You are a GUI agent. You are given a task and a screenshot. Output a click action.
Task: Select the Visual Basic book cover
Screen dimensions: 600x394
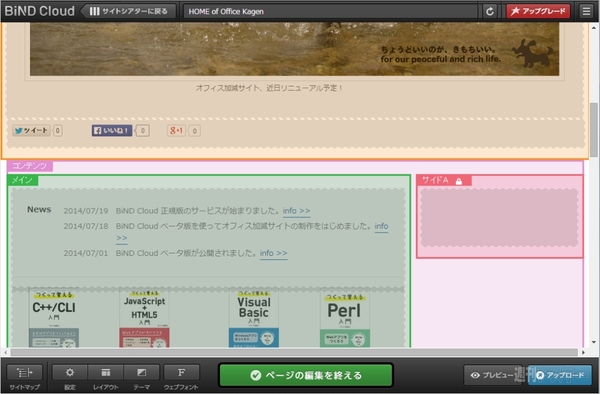click(254, 318)
